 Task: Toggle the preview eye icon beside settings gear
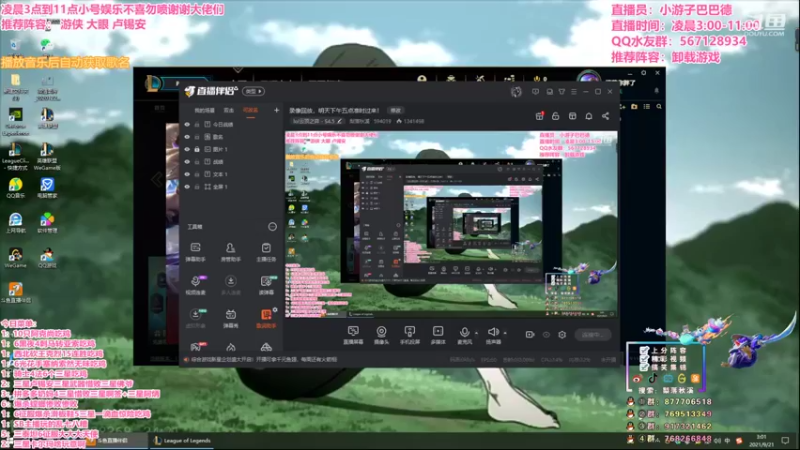click(546, 335)
